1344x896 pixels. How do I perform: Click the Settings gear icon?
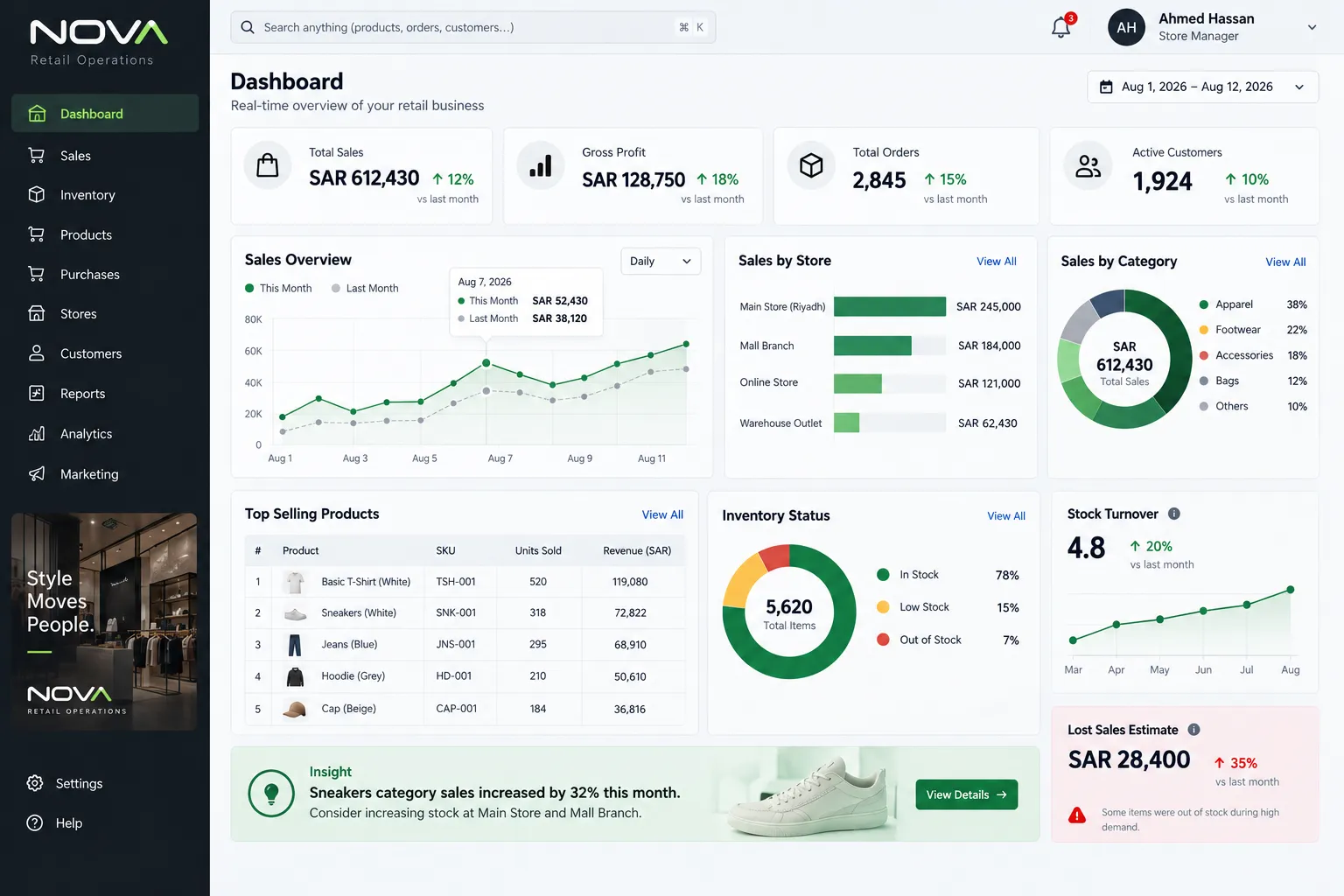pos(35,783)
